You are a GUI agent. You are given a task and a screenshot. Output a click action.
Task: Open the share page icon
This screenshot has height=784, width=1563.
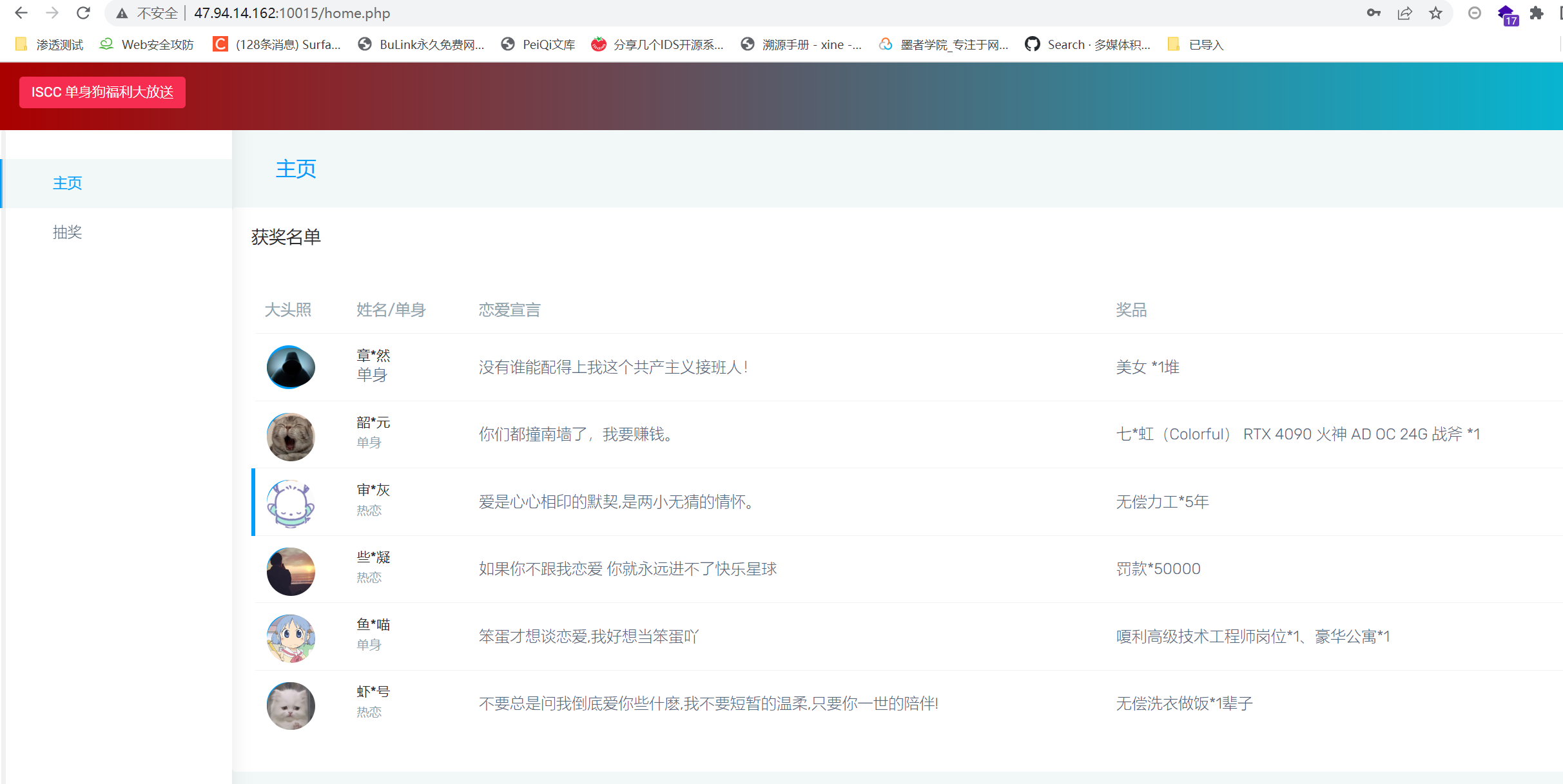[1404, 13]
